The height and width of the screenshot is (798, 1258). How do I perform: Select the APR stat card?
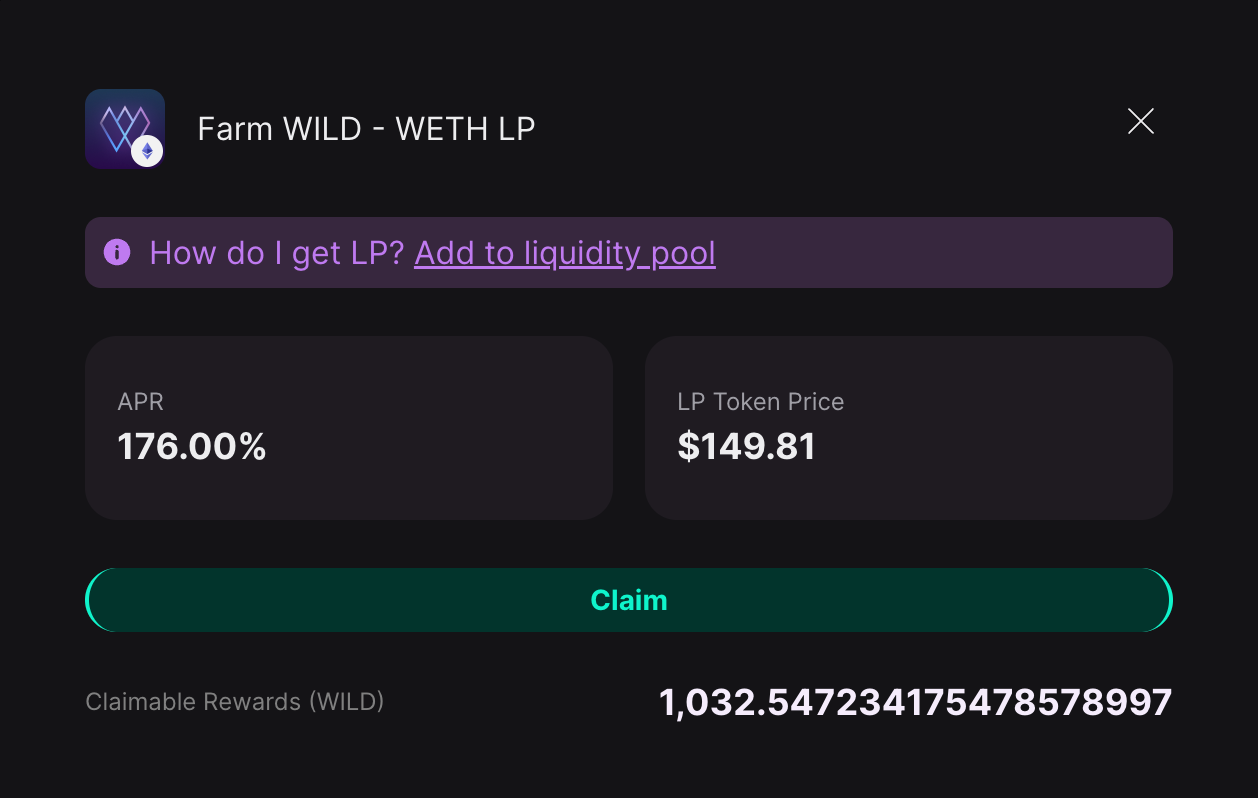click(348, 427)
